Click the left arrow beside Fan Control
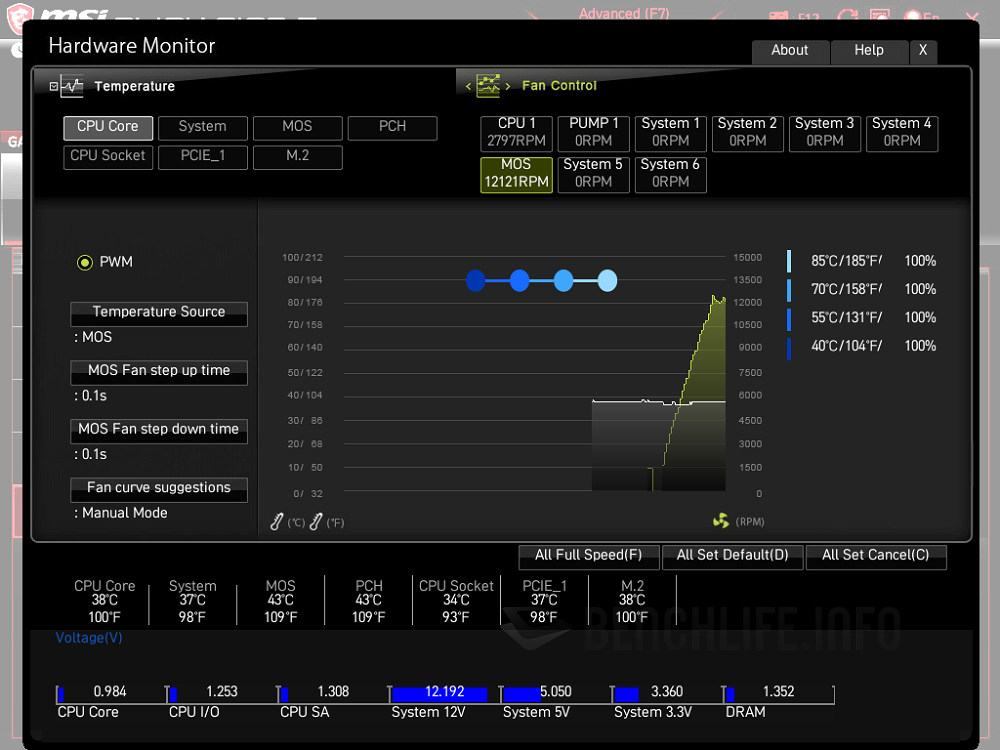 [x=468, y=86]
